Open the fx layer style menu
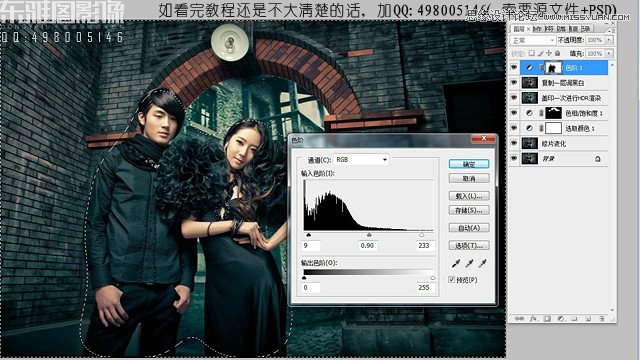The image size is (640, 360). [534, 318]
